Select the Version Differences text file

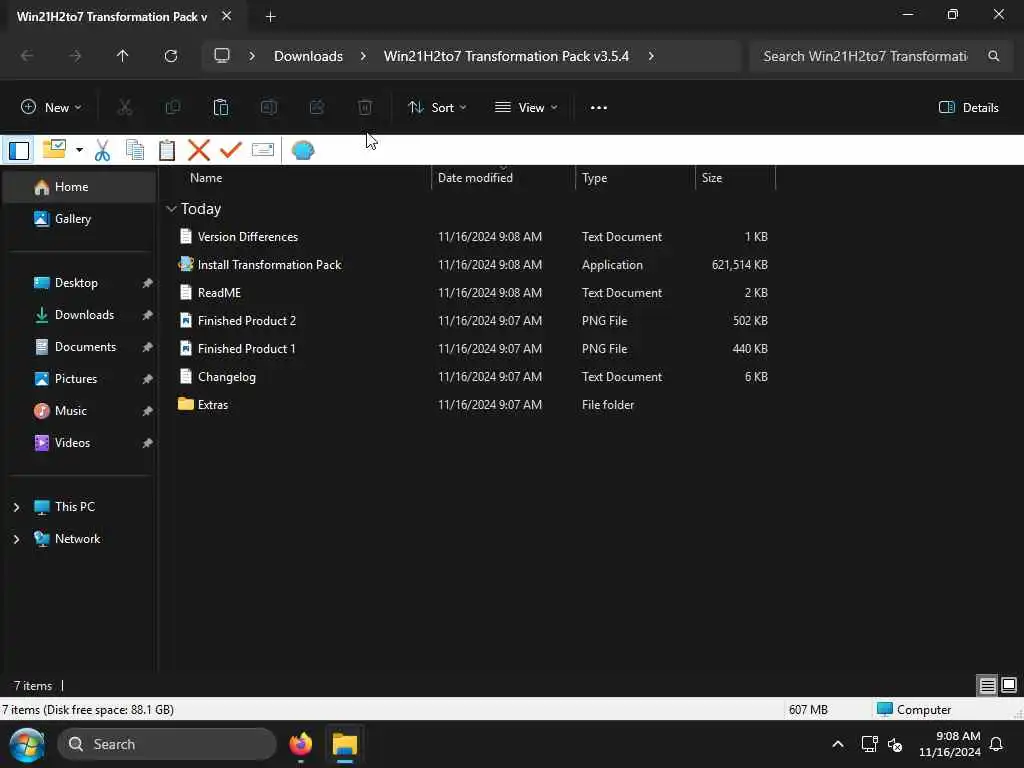point(248,237)
